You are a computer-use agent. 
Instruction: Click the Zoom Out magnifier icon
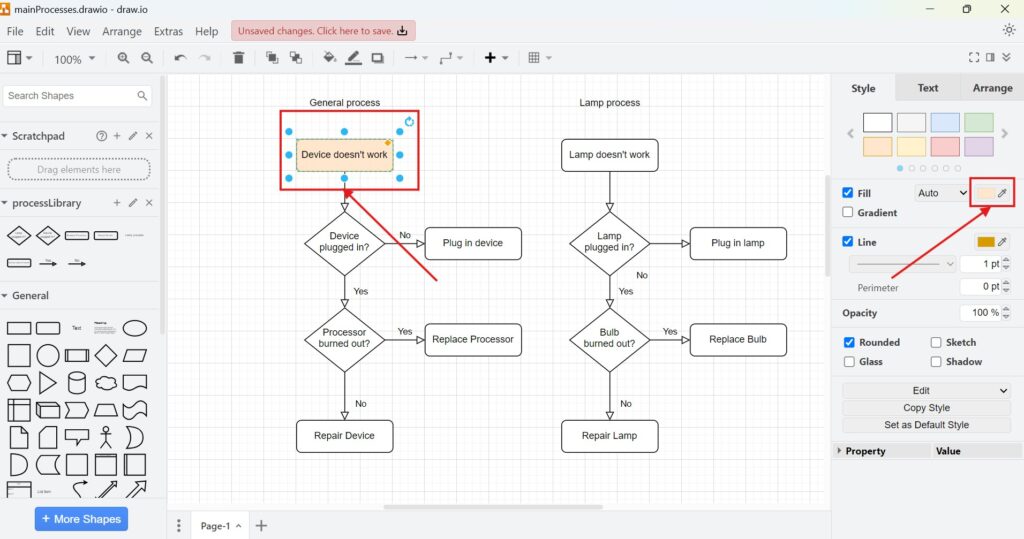click(147, 58)
